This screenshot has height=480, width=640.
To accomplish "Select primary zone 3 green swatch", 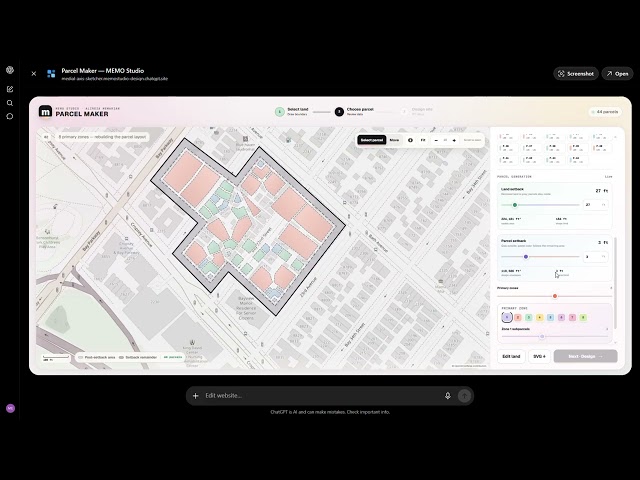I will click(x=529, y=317).
